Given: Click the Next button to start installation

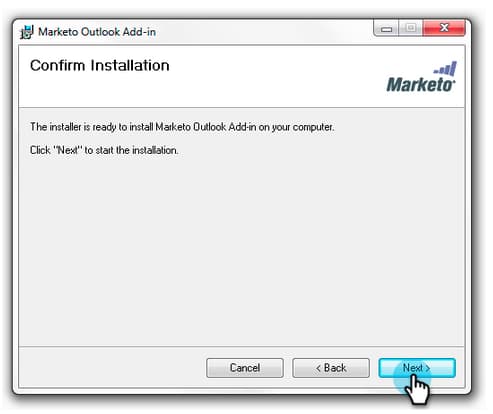Looking at the screenshot, I should (417, 368).
